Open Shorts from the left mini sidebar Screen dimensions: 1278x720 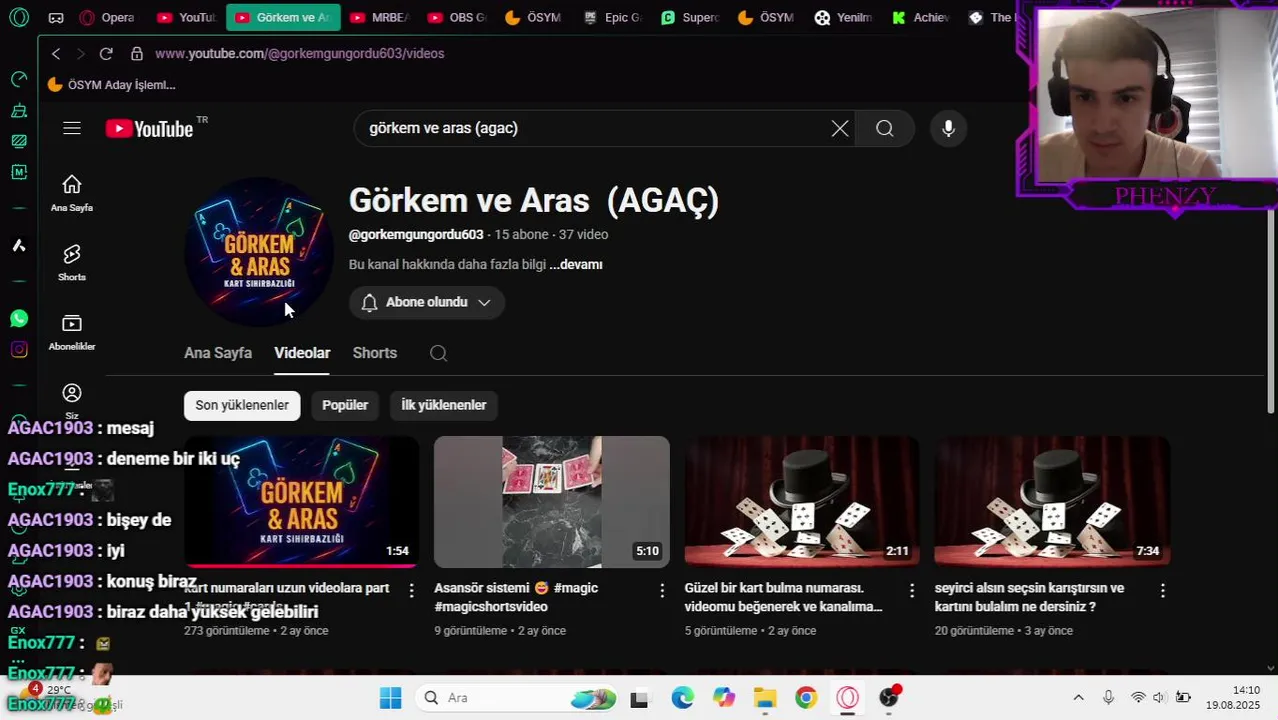(71, 262)
